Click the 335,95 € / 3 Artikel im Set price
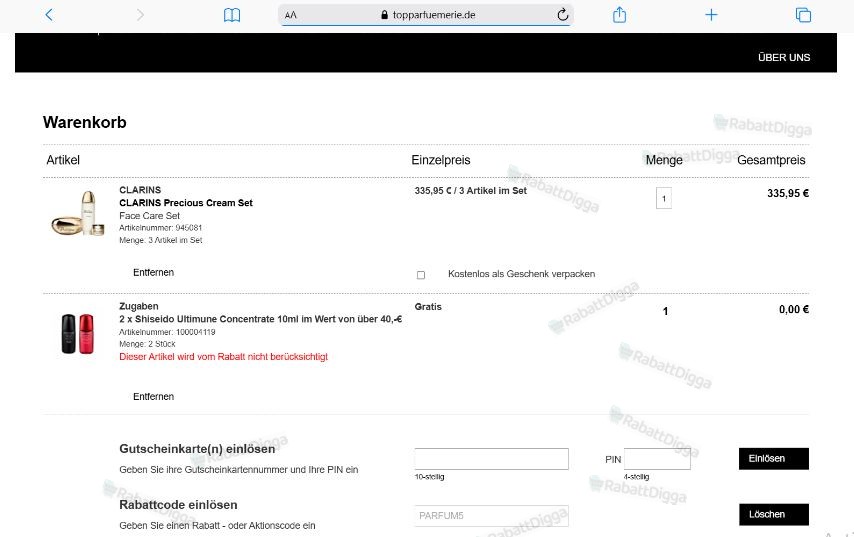The width and height of the screenshot is (854, 537). tap(471, 191)
